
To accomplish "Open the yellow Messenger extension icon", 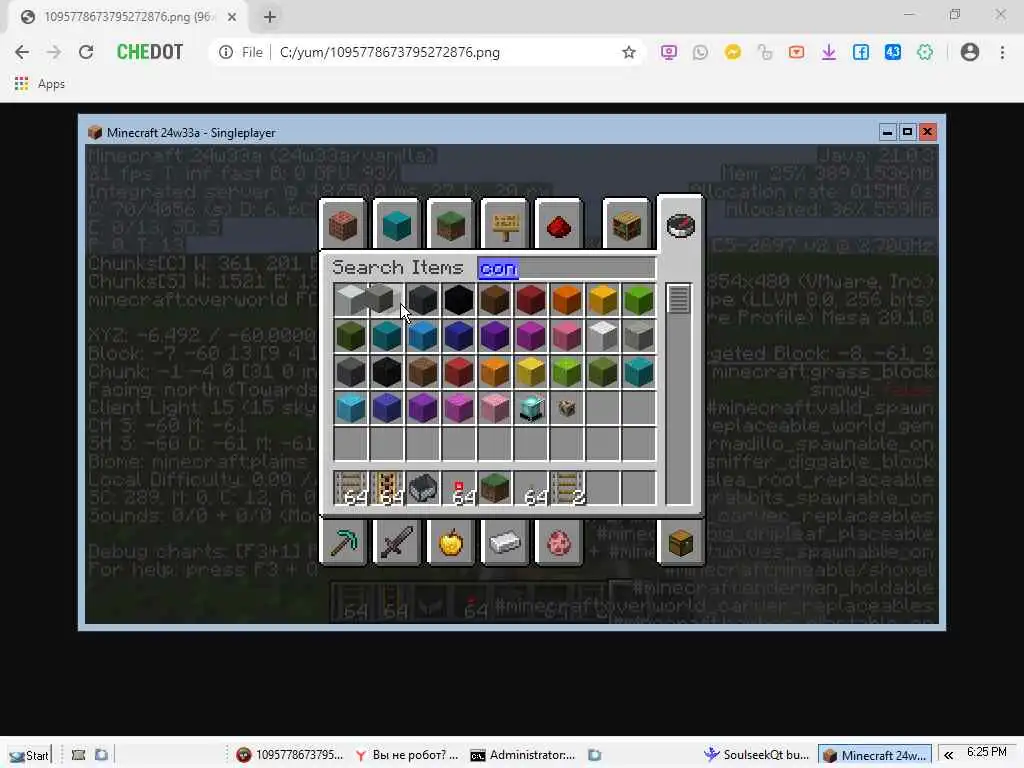I will [x=732, y=52].
